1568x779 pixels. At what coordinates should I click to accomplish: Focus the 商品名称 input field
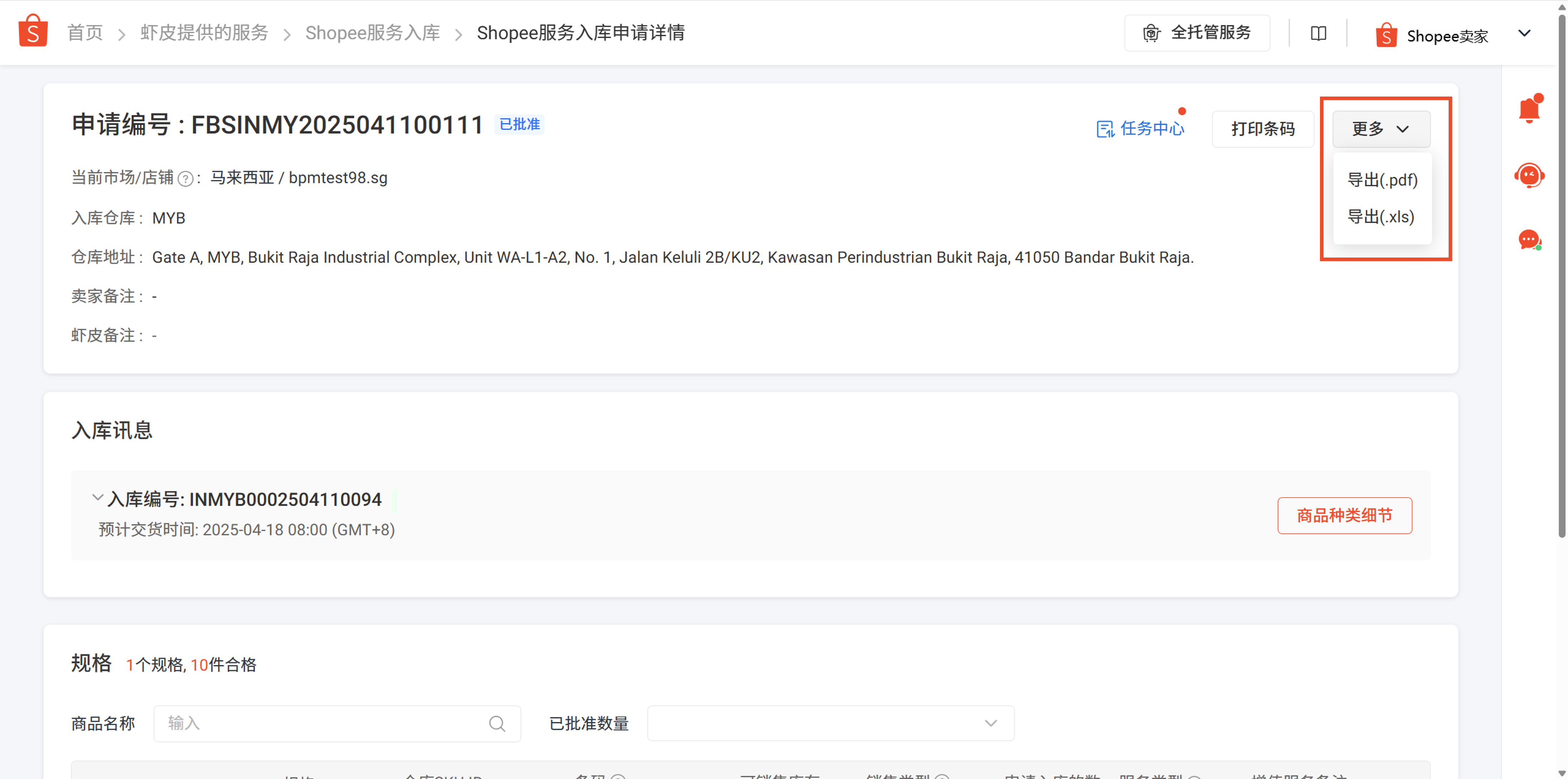pos(337,724)
